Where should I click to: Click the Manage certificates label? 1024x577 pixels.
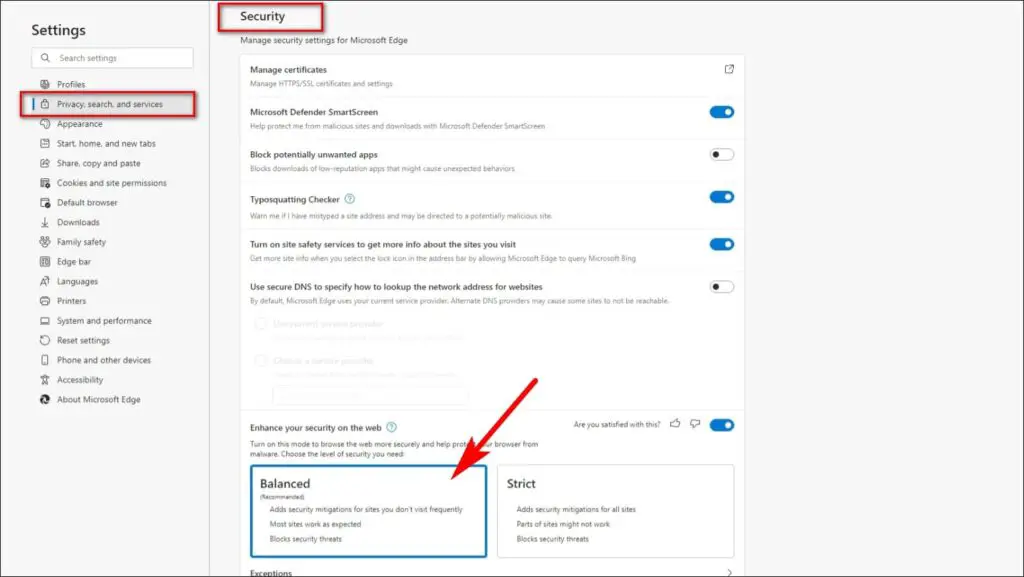288,70
